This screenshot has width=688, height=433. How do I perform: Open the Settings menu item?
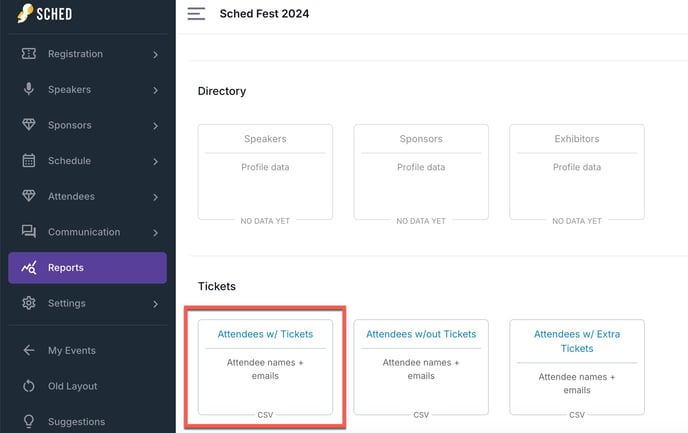[x=87, y=303]
